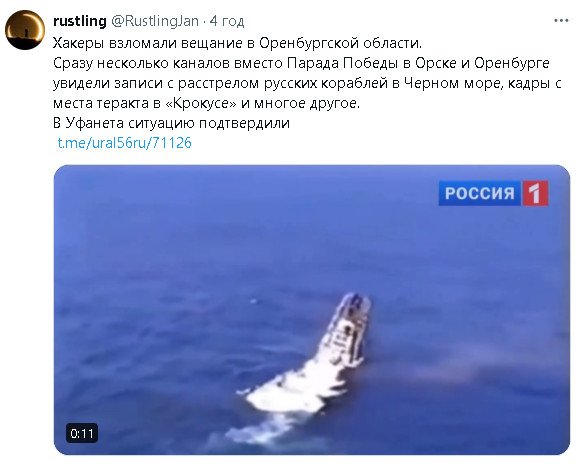Image resolution: width=579 pixels, height=464 pixels.
Task: Open the rustling display name profile
Action: [x=80, y=21]
